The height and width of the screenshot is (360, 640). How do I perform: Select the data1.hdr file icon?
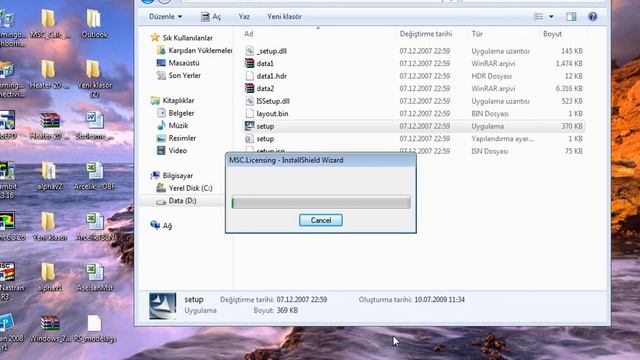pyautogui.click(x=249, y=76)
